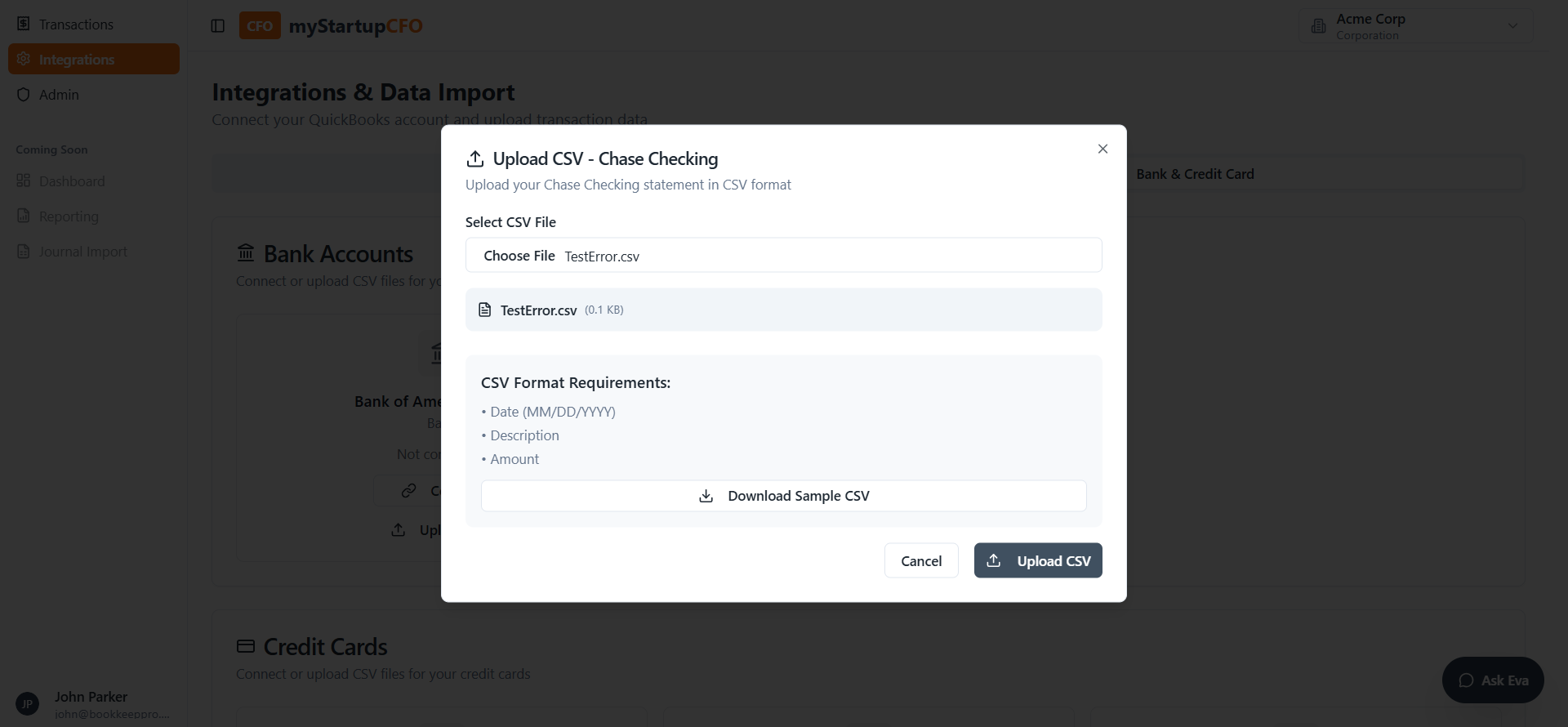This screenshot has width=1568, height=727.
Task: Open the Admin sidebar item
Action: [x=59, y=95]
